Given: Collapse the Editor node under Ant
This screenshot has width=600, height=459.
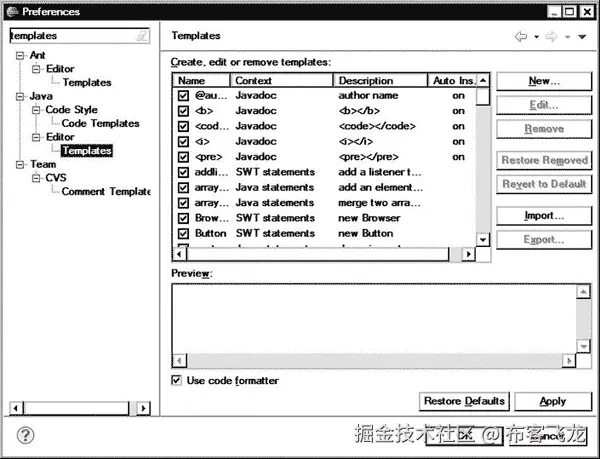Looking at the screenshot, I should (x=36, y=69).
